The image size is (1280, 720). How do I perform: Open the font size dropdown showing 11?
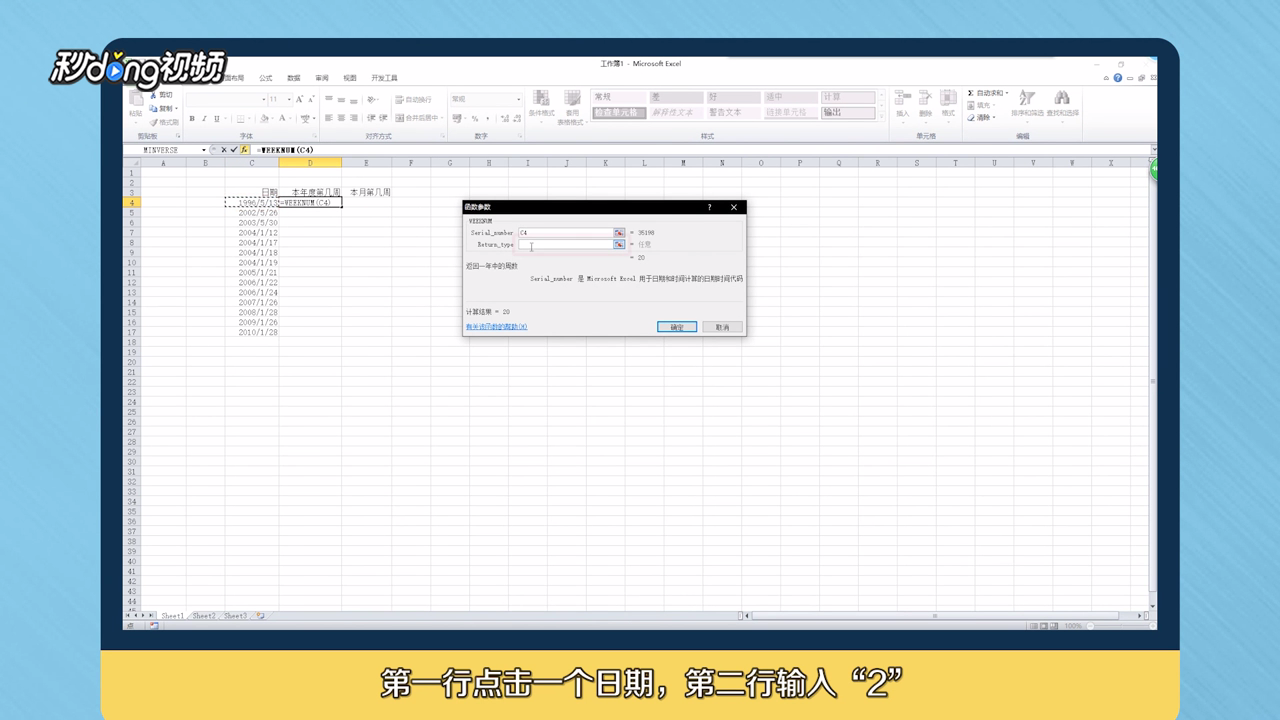(x=289, y=99)
